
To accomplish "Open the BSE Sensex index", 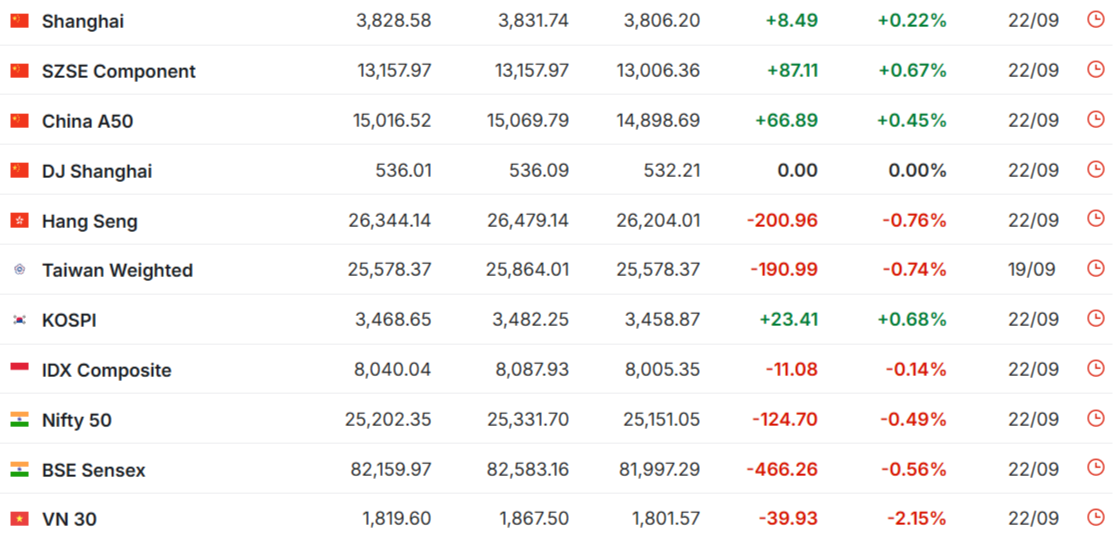I will coord(94,471).
